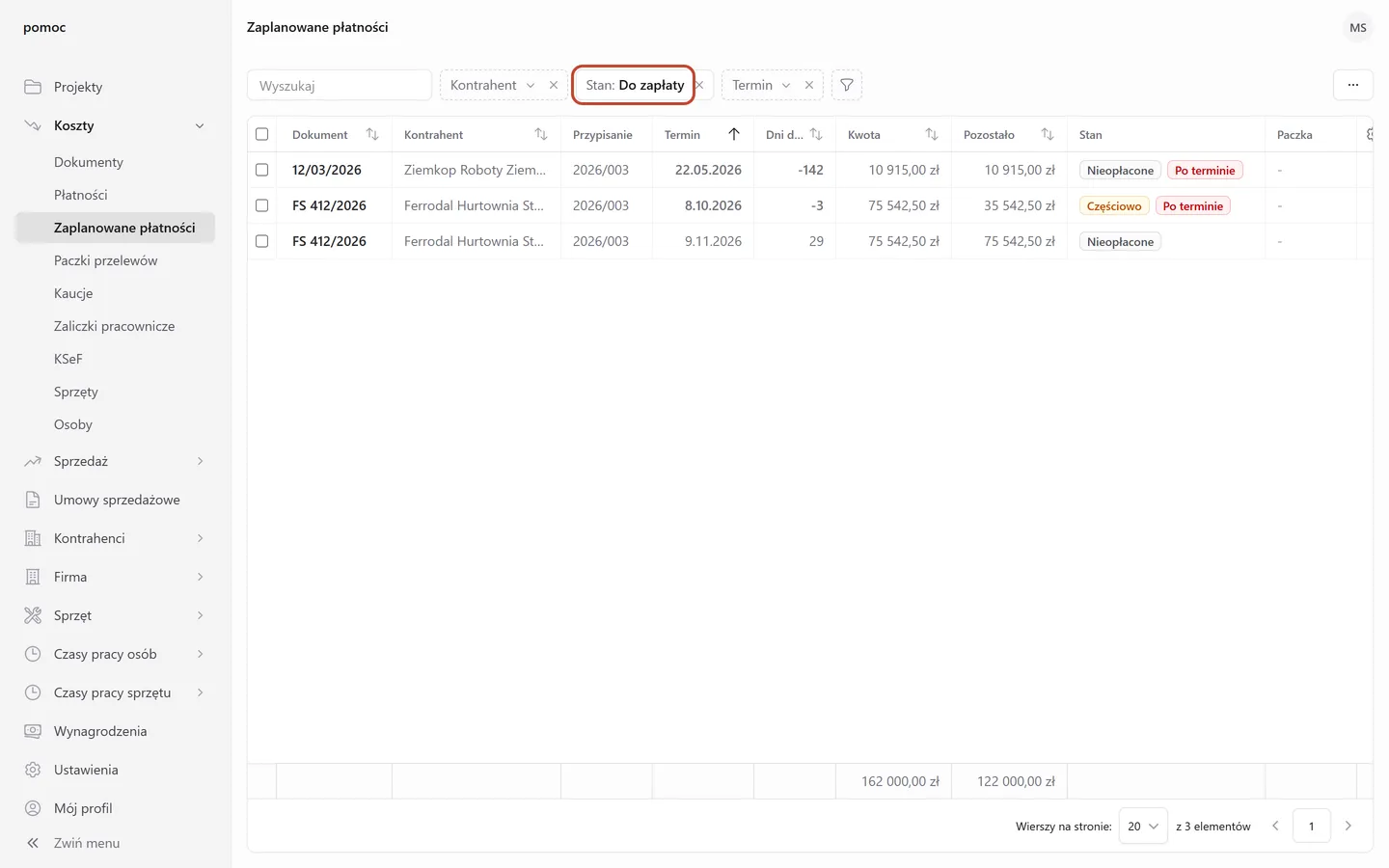
Task: Open the filter funnel button
Action: coord(847,85)
